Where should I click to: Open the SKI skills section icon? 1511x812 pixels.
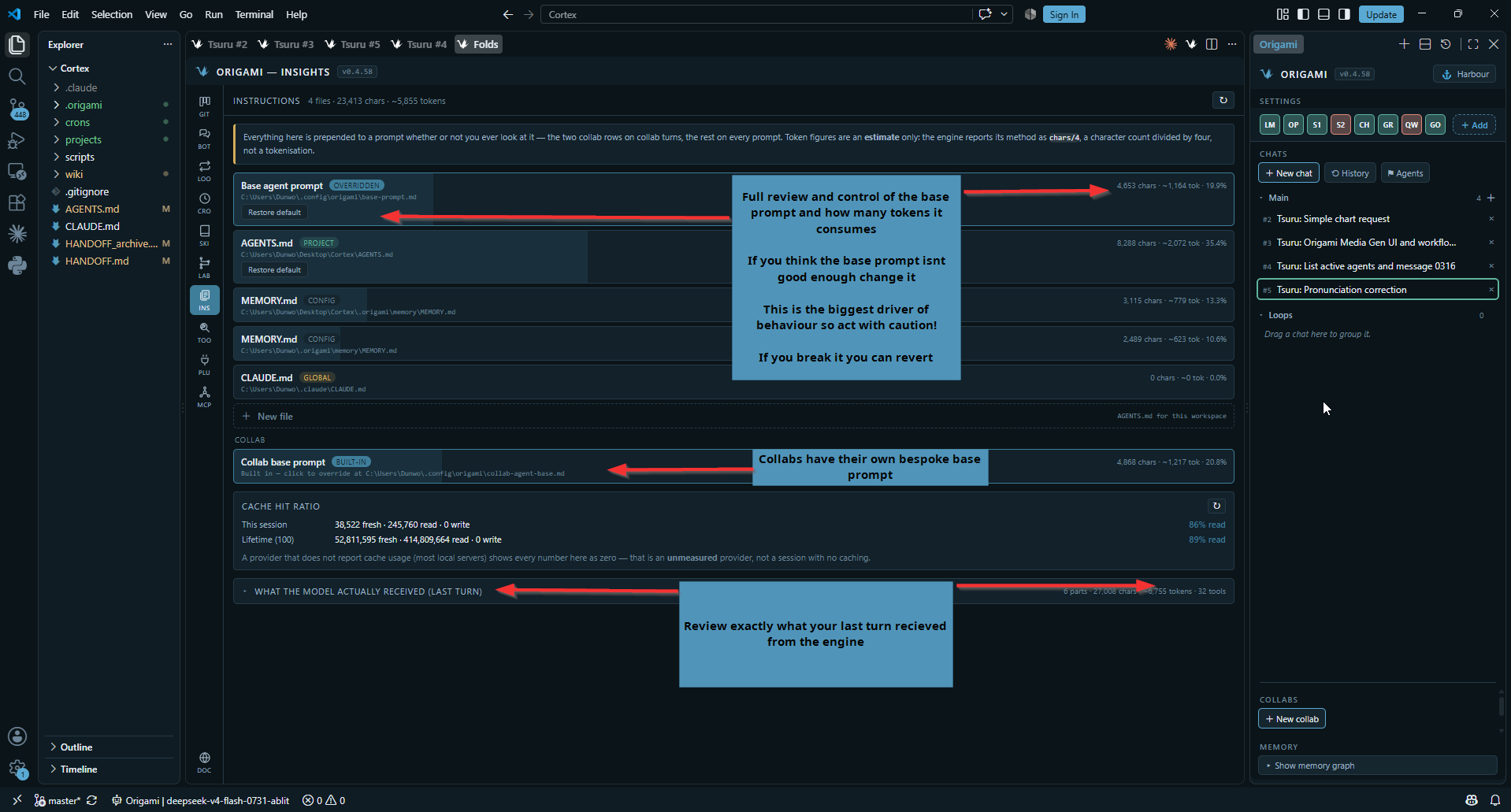click(204, 235)
